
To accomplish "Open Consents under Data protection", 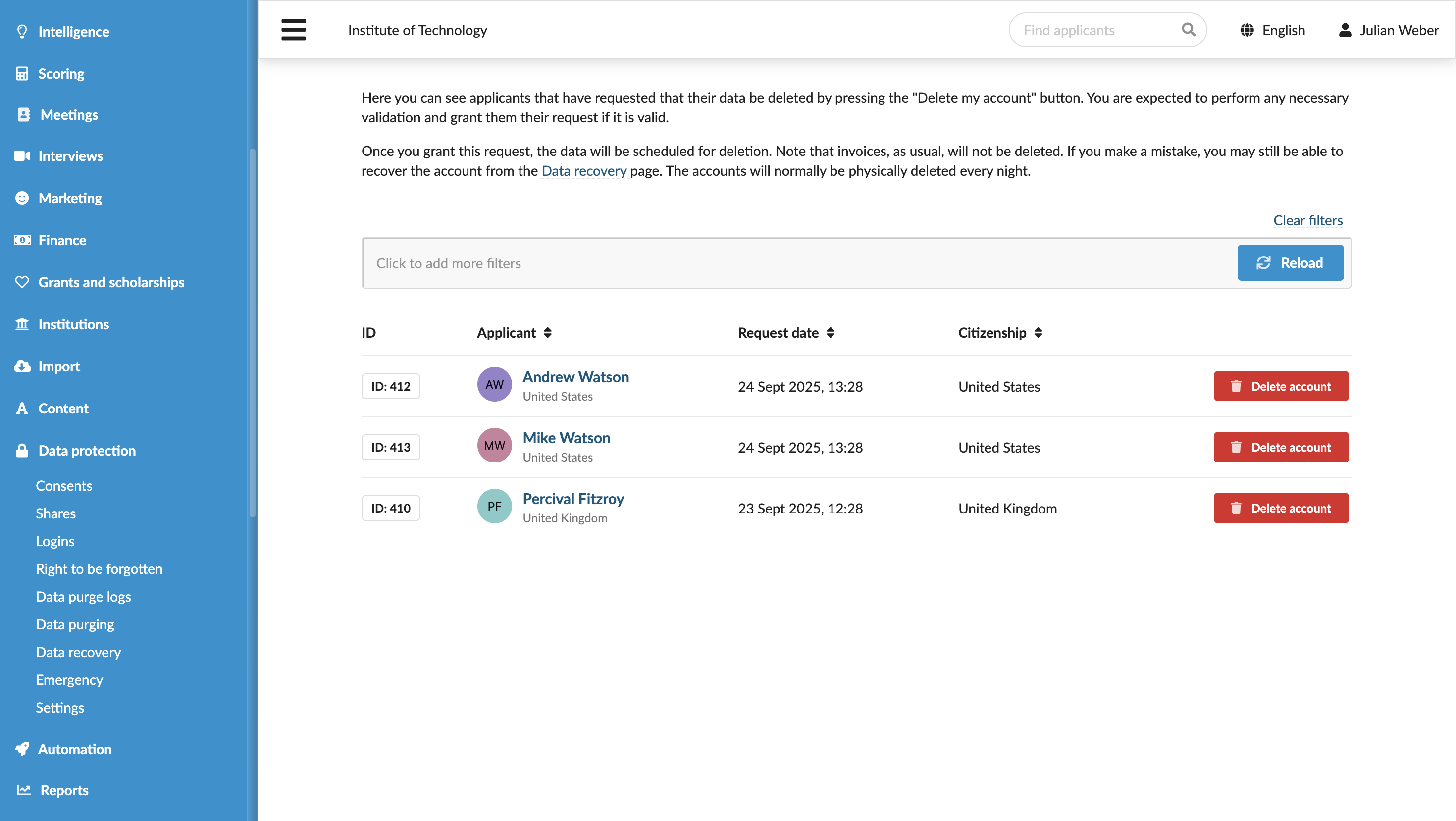I will click(x=64, y=485).
